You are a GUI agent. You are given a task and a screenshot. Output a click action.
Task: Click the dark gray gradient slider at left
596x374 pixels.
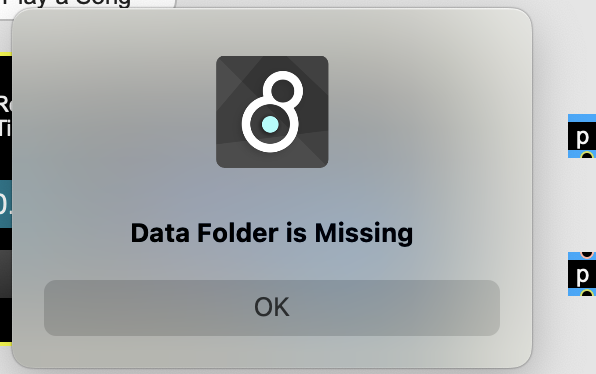click(6, 274)
